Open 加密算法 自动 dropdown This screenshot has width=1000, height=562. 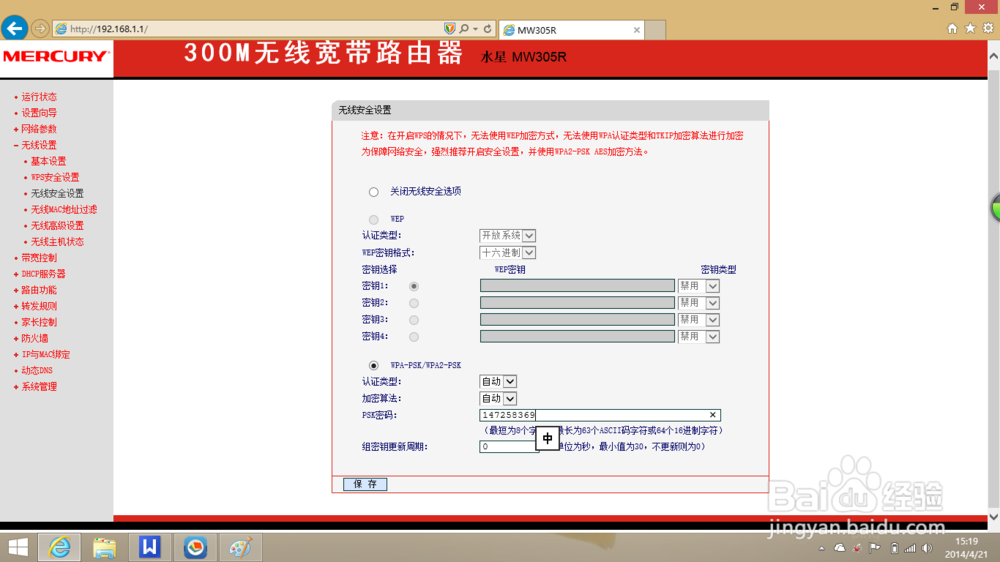click(x=497, y=399)
